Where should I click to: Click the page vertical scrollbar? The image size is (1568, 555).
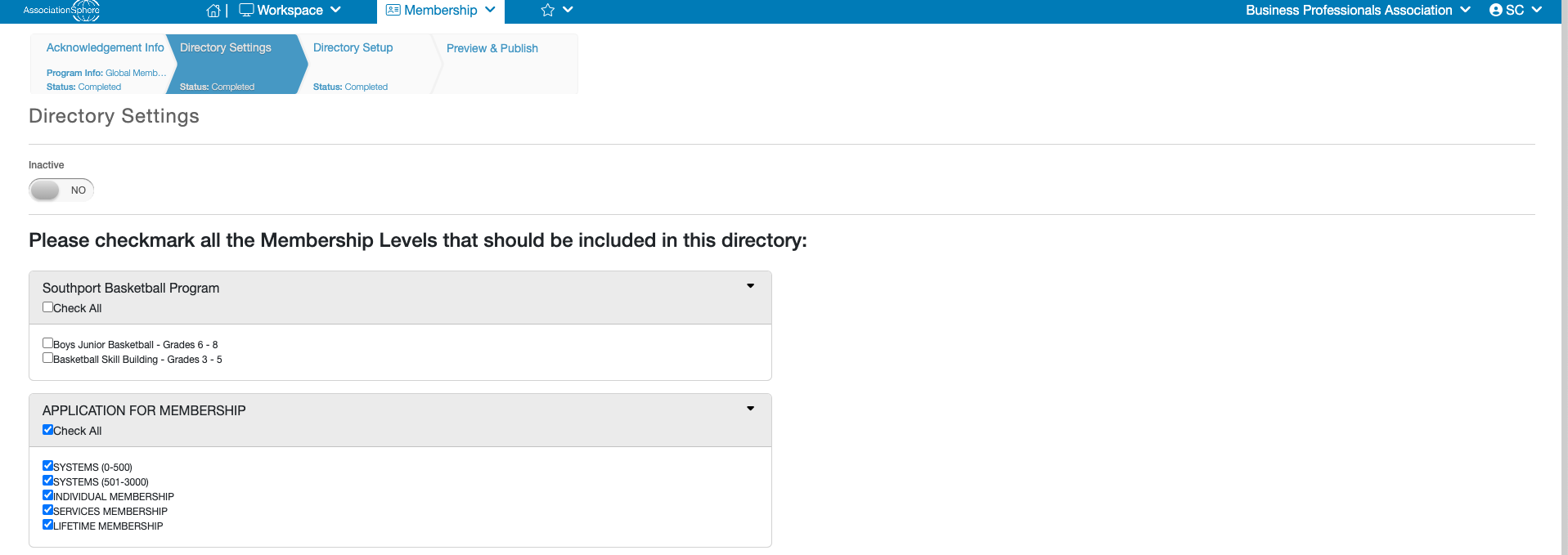[1564, 278]
